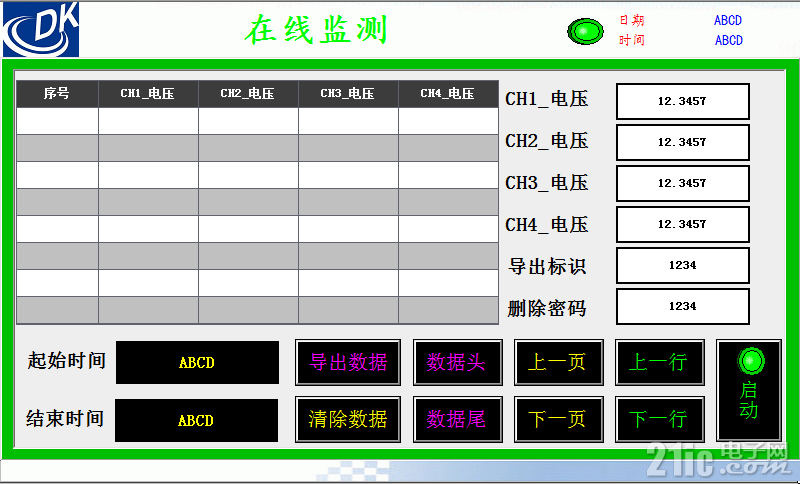Click the DK company logo
This screenshot has height=484, width=800.
coord(41,29)
